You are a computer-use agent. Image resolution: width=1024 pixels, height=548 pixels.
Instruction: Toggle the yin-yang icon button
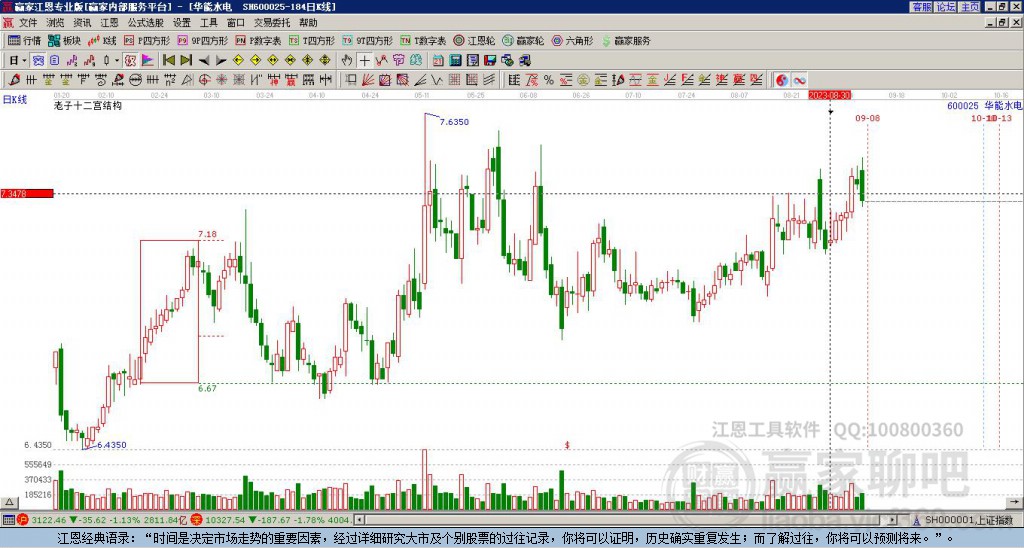pos(782,80)
